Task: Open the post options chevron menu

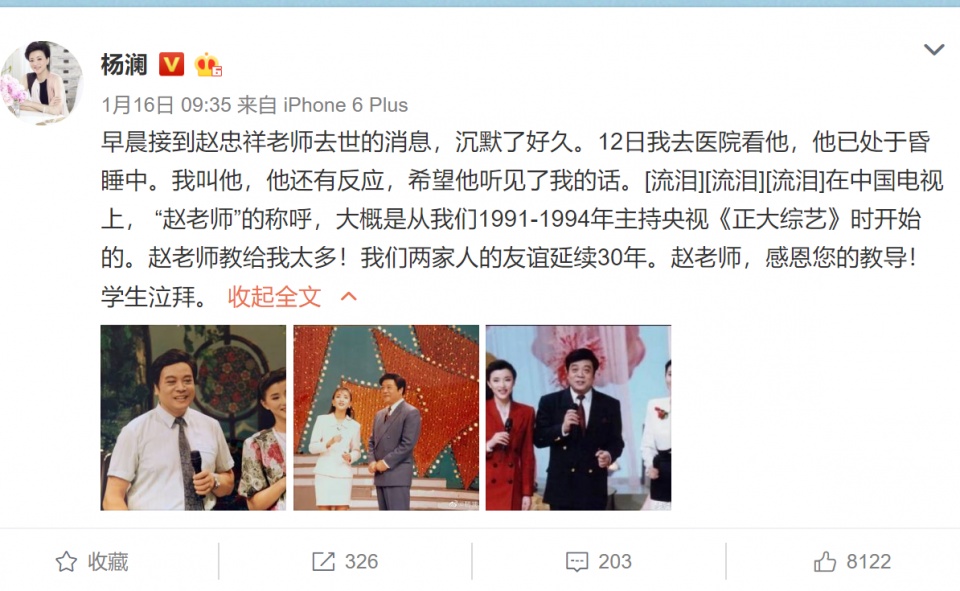Action: [933, 49]
